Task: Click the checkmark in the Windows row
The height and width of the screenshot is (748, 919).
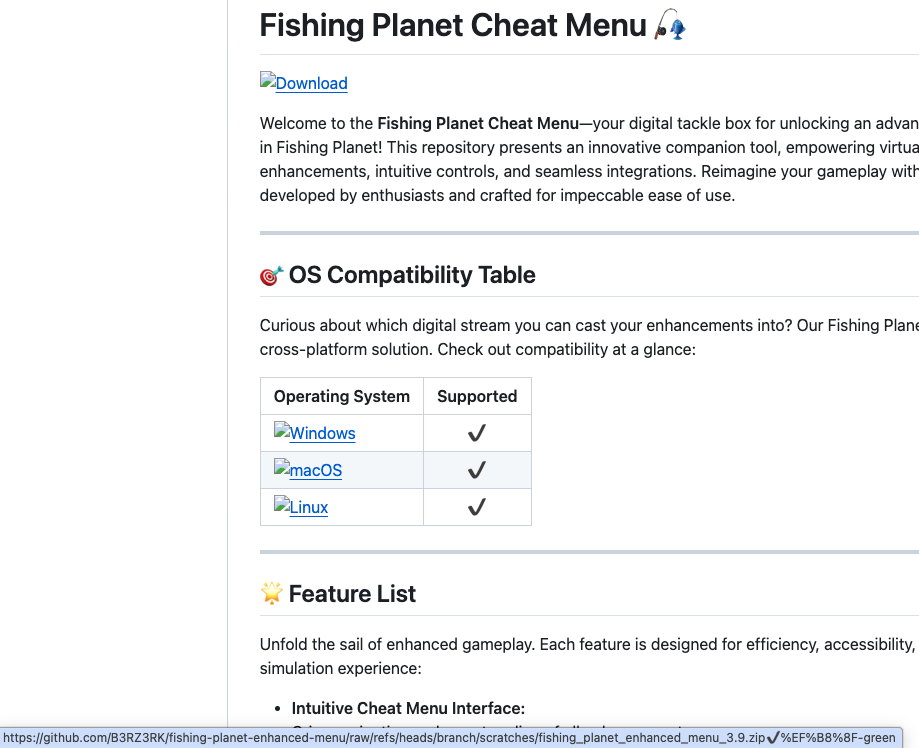Action: [x=477, y=433]
